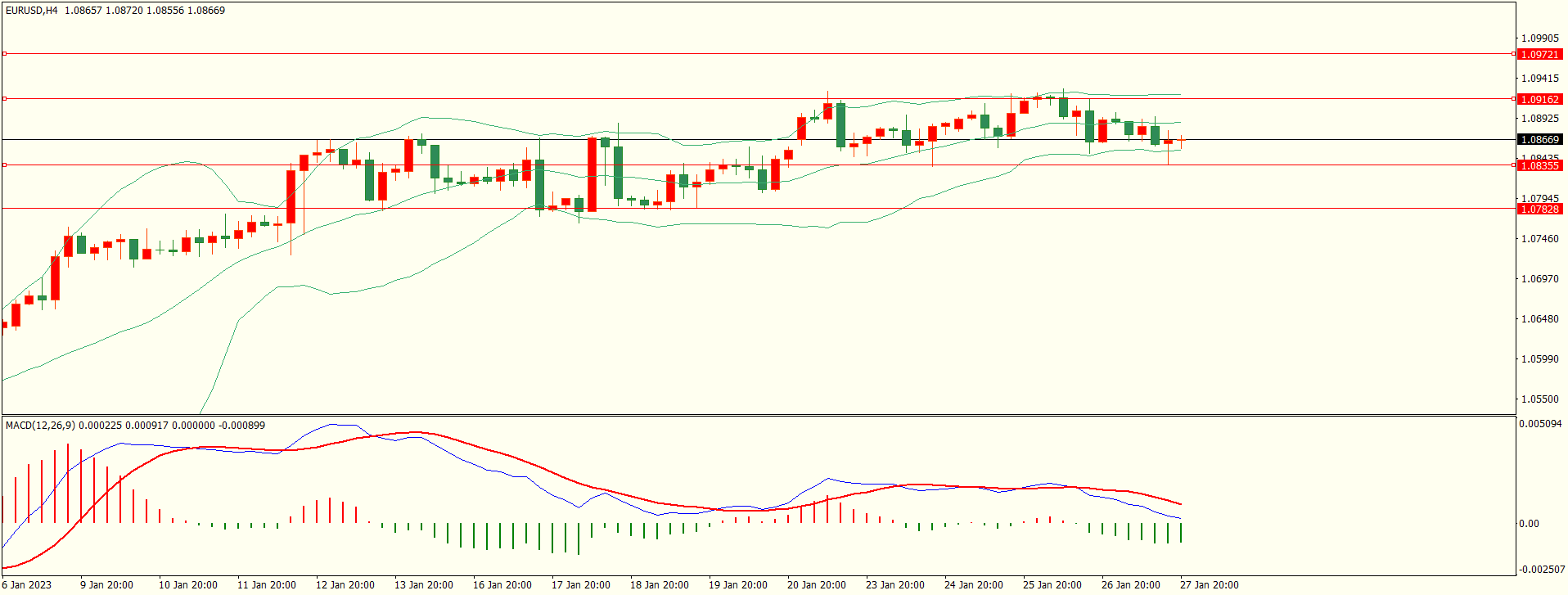The width and height of the screenshot is (1568, 595).
Task: Click the 1.09905 price axis value
Action: 1539,38
